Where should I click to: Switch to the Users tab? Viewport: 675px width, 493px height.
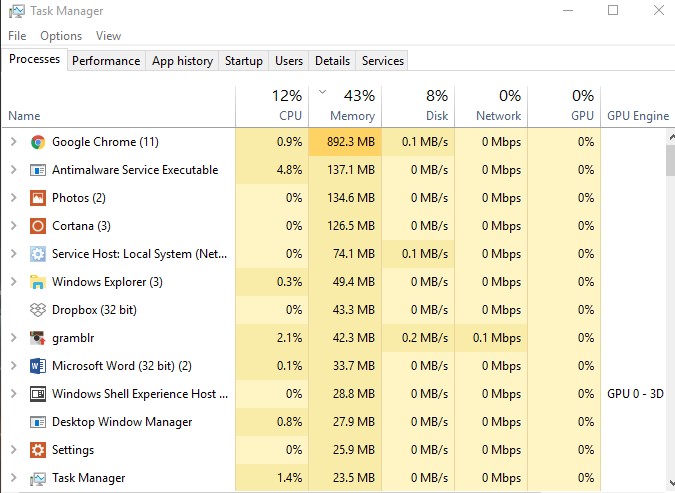(289, 61)
